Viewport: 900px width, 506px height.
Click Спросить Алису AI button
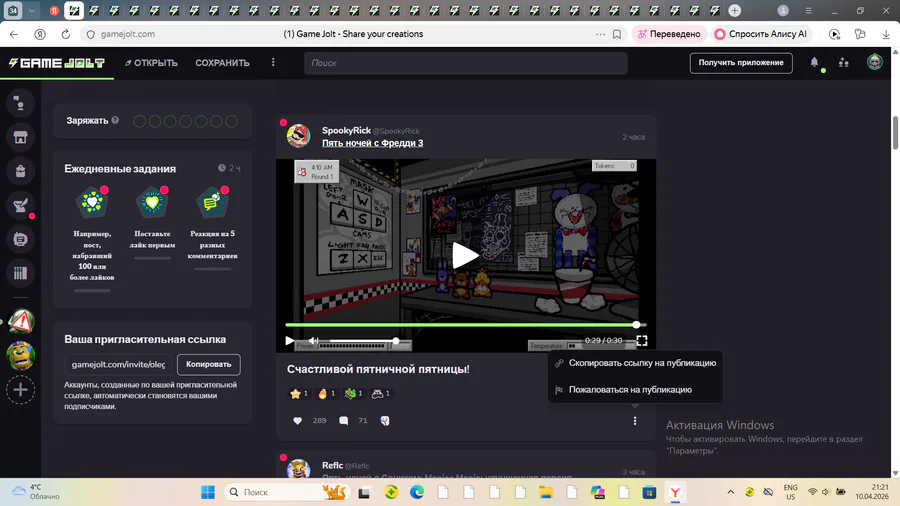pos(761,34)
